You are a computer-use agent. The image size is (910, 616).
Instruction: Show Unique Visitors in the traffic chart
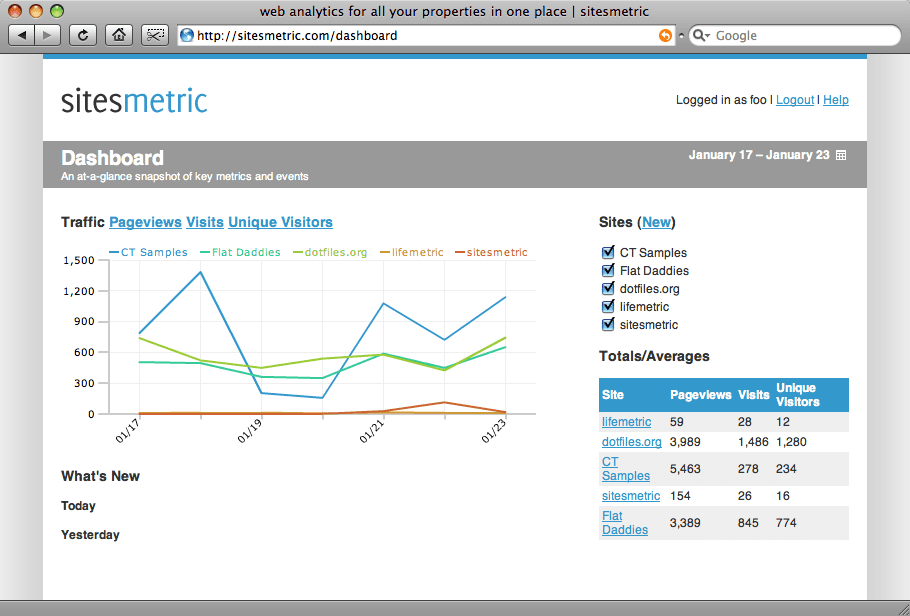[x=280, y=222]
